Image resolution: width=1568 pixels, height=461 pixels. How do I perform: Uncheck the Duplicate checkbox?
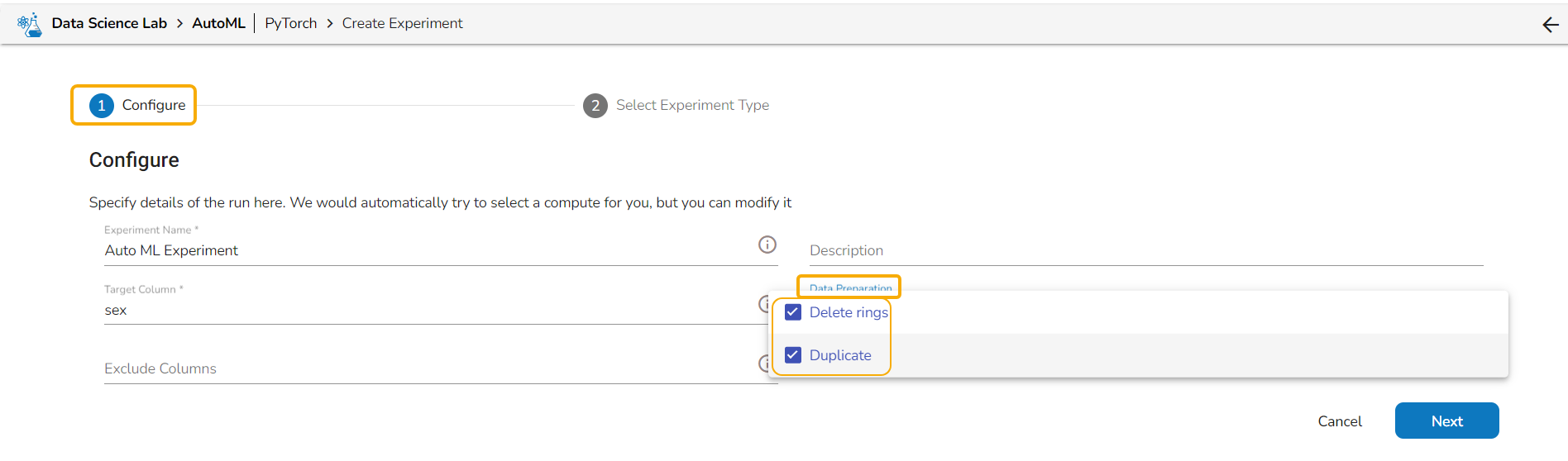[x=793, y=355]
